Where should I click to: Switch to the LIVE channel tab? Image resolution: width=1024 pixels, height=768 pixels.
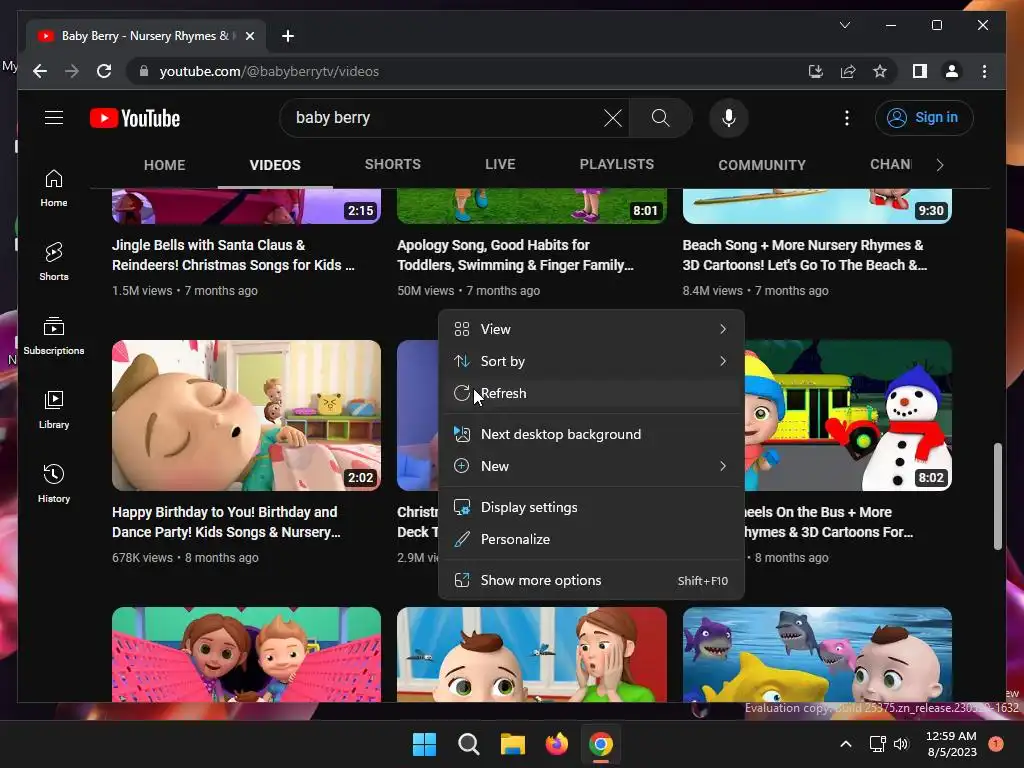coord(500,165)
